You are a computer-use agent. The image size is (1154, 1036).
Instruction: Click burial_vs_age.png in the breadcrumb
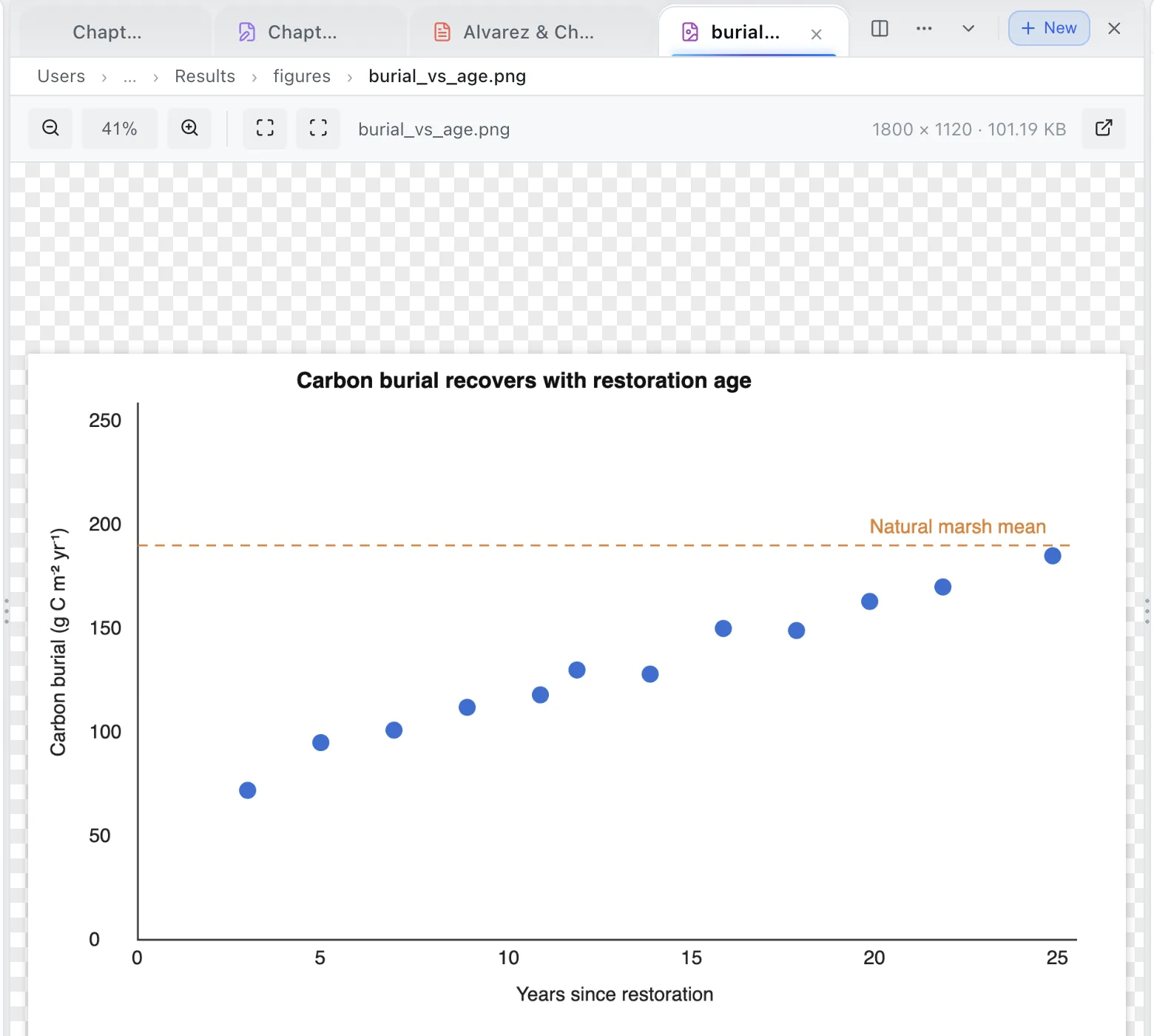[448, 76]
